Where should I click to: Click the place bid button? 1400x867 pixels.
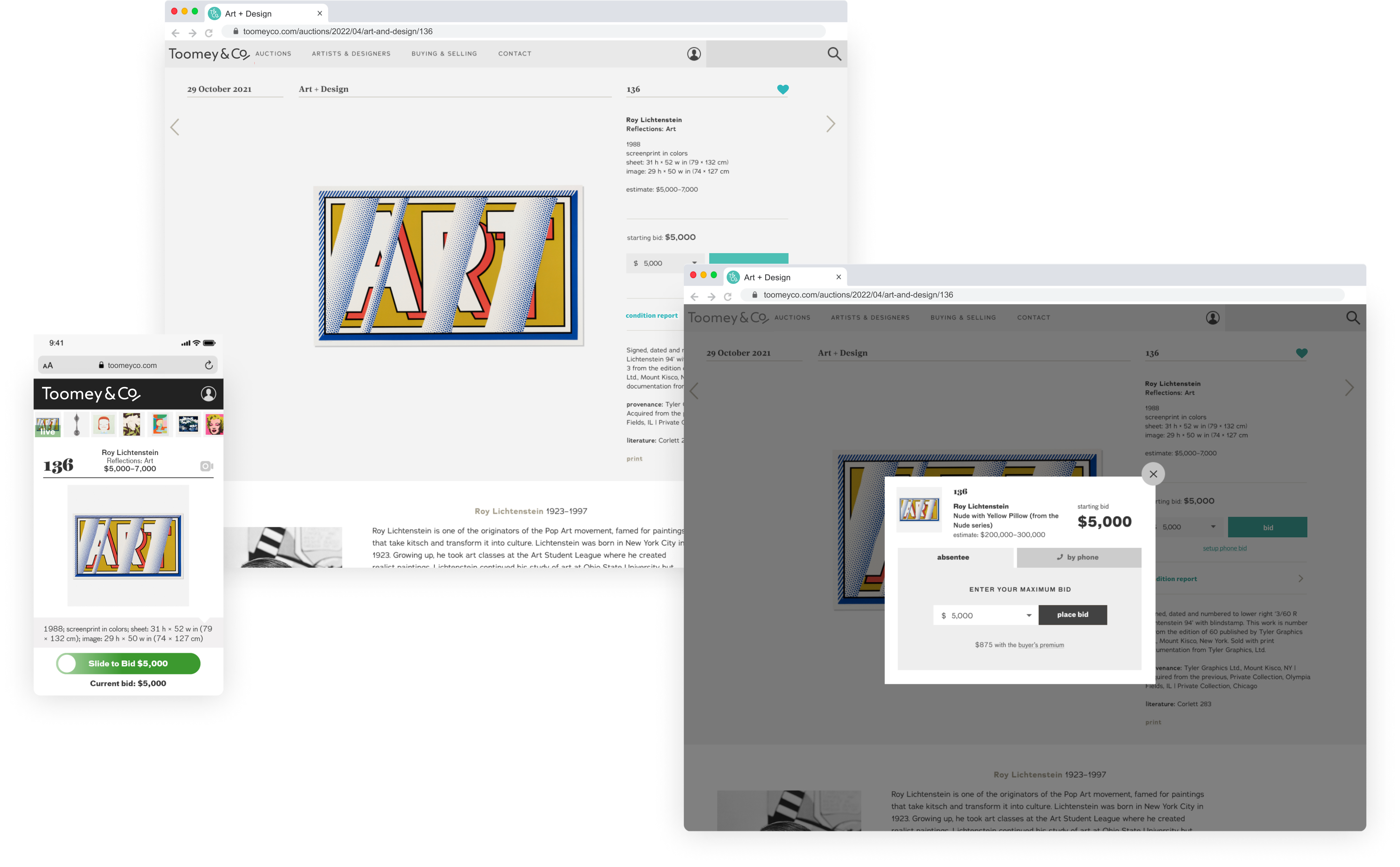point(1072,615)
